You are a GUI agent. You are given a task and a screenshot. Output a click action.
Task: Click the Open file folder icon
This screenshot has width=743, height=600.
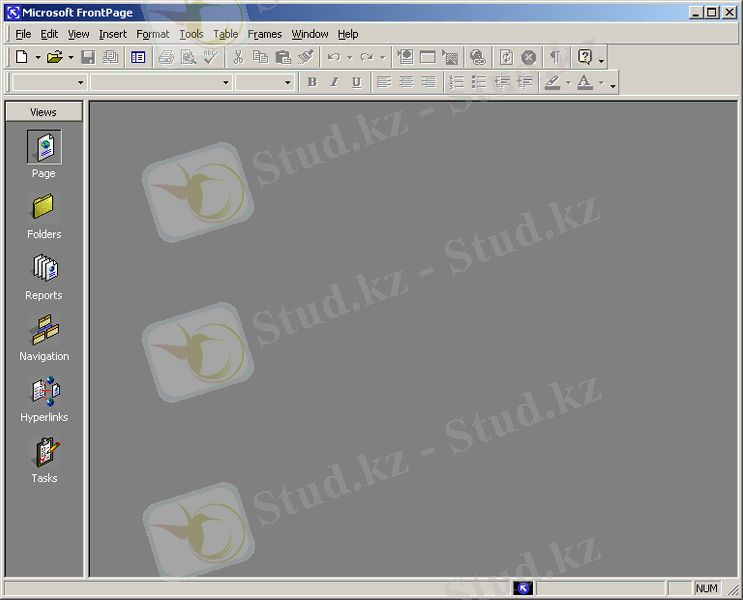(55, 58)
